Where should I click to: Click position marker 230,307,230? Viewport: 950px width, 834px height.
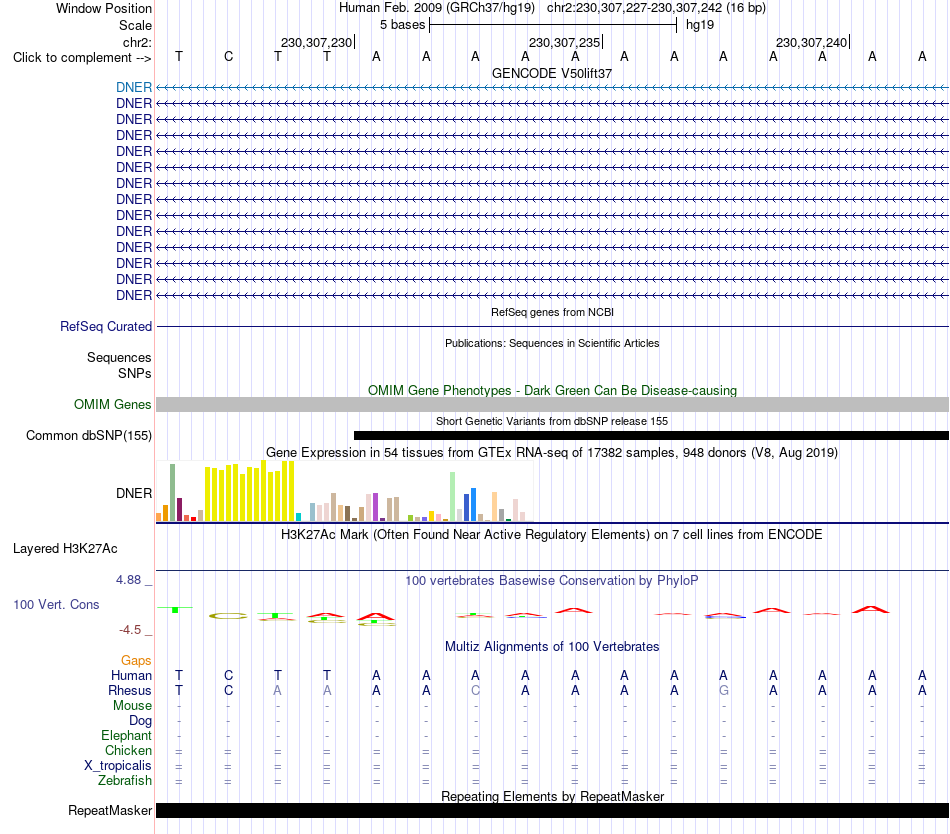317,42
